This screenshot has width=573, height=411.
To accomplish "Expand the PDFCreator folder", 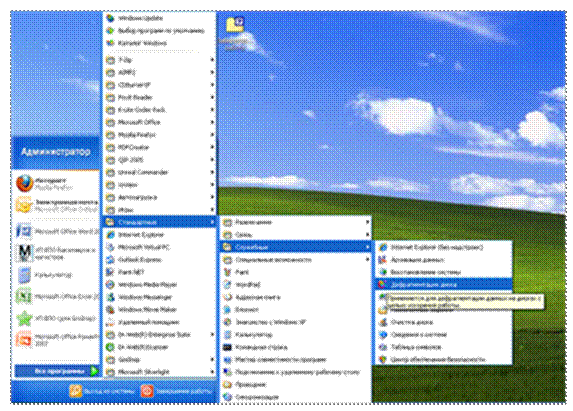I will click(x=159, y=147).
